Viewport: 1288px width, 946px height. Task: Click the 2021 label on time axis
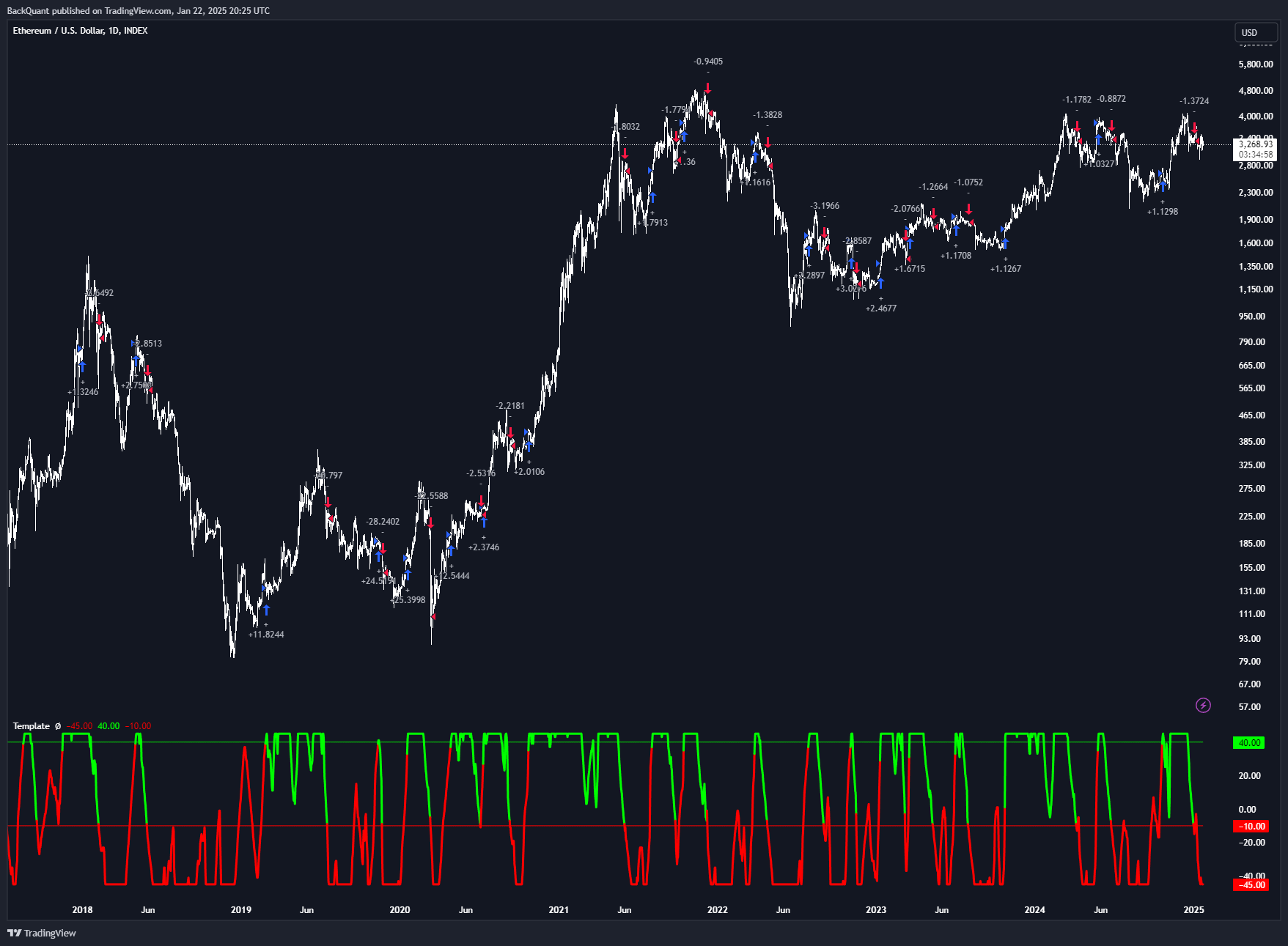point(559,910)
